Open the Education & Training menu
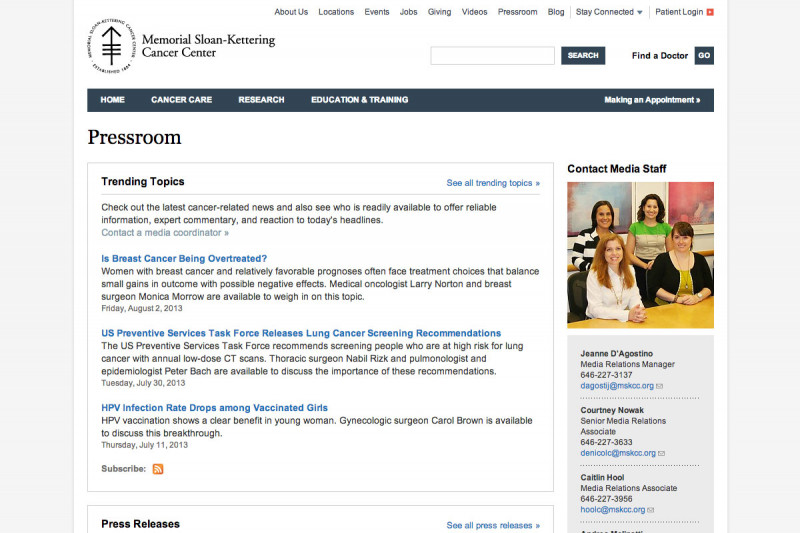800x533 pixels. [359, 100]
